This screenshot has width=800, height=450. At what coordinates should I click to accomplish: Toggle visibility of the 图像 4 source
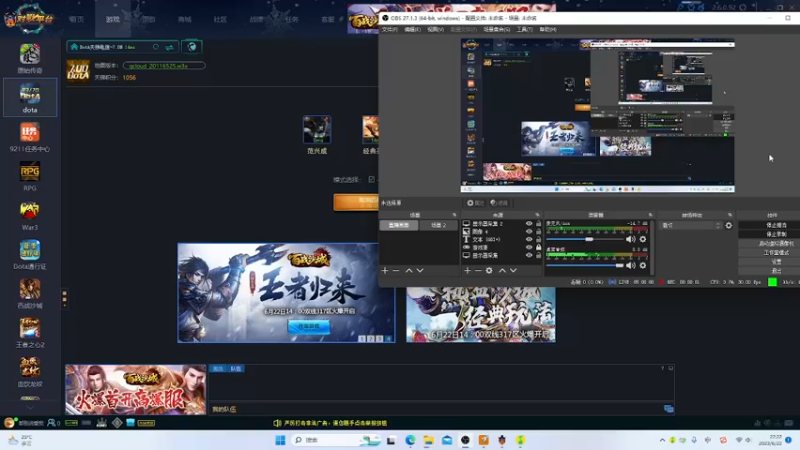529,232
